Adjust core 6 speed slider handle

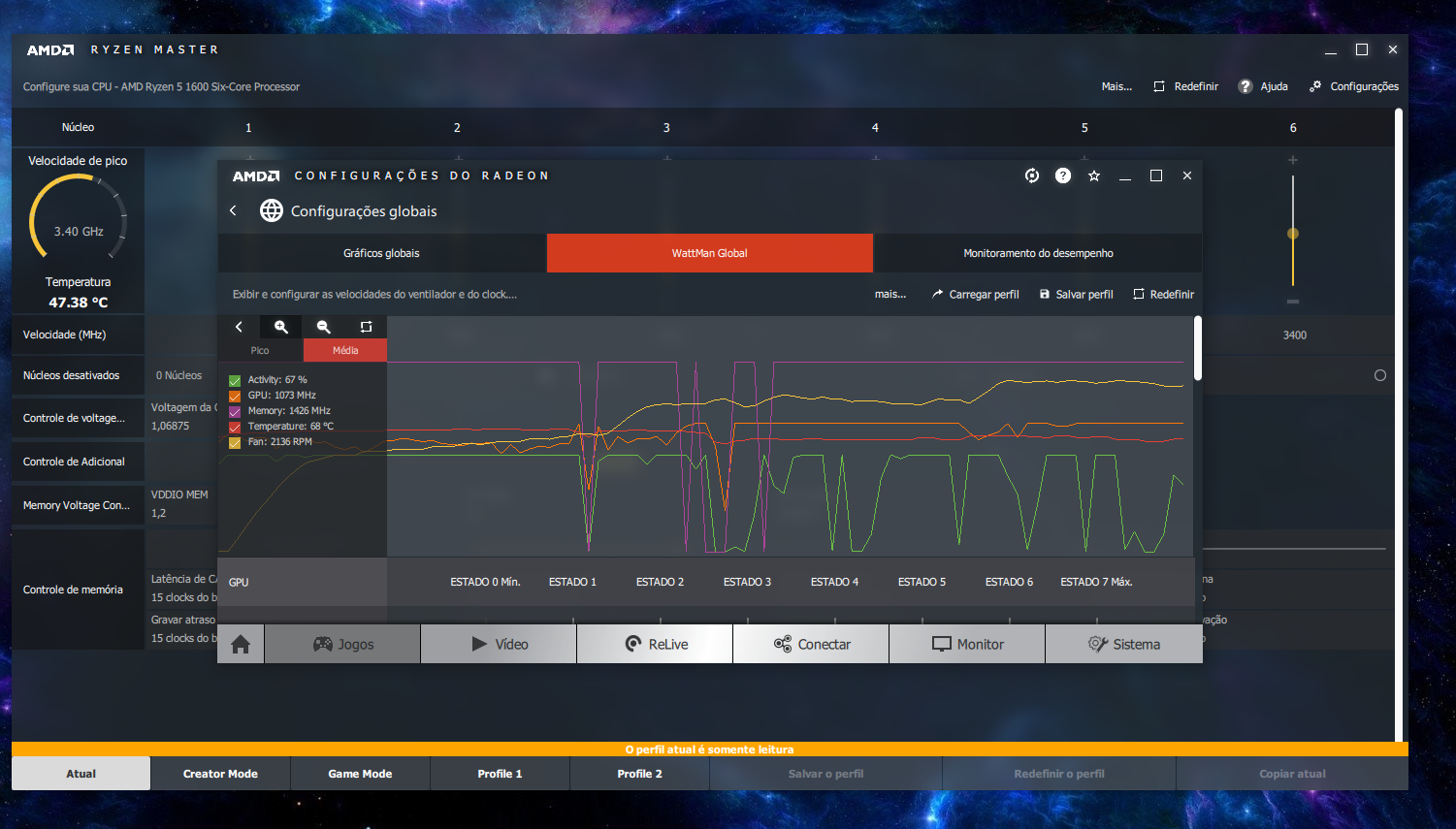point(1293,234)
